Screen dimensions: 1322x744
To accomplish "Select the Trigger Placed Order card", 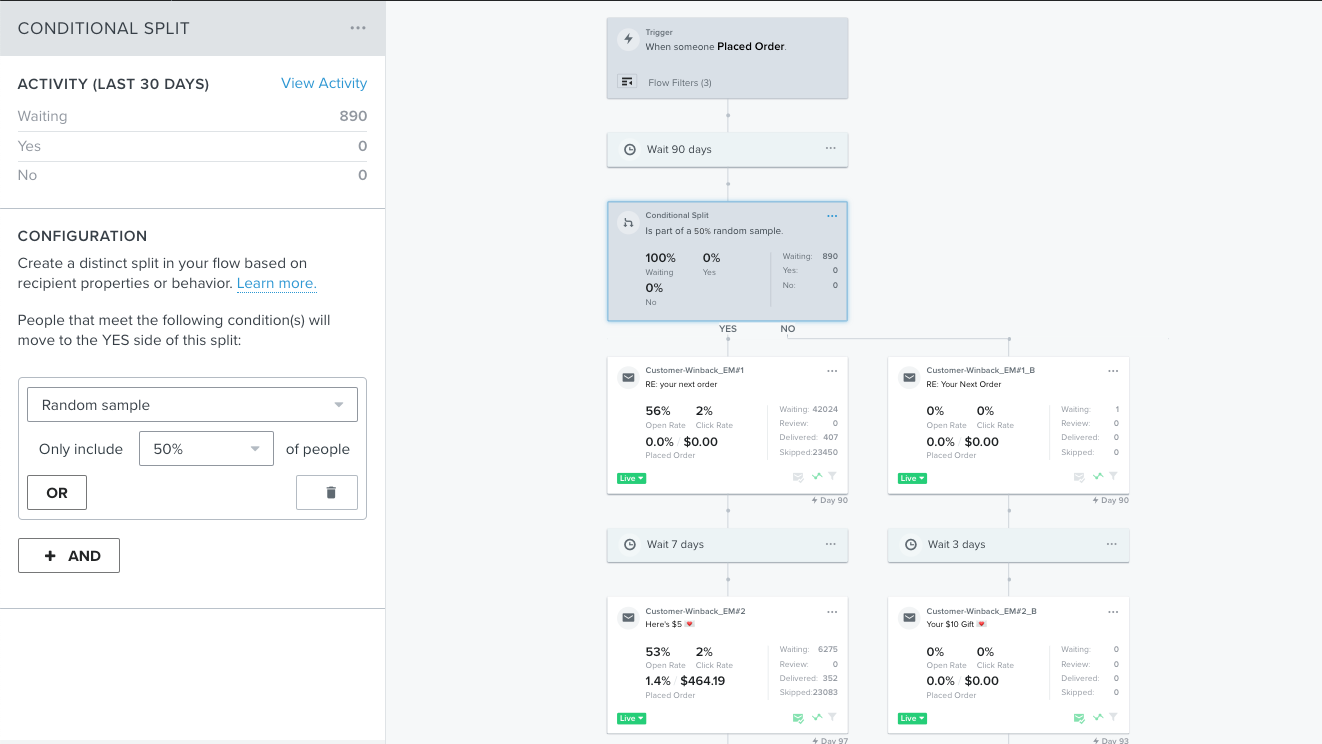I will coord(727,58).
